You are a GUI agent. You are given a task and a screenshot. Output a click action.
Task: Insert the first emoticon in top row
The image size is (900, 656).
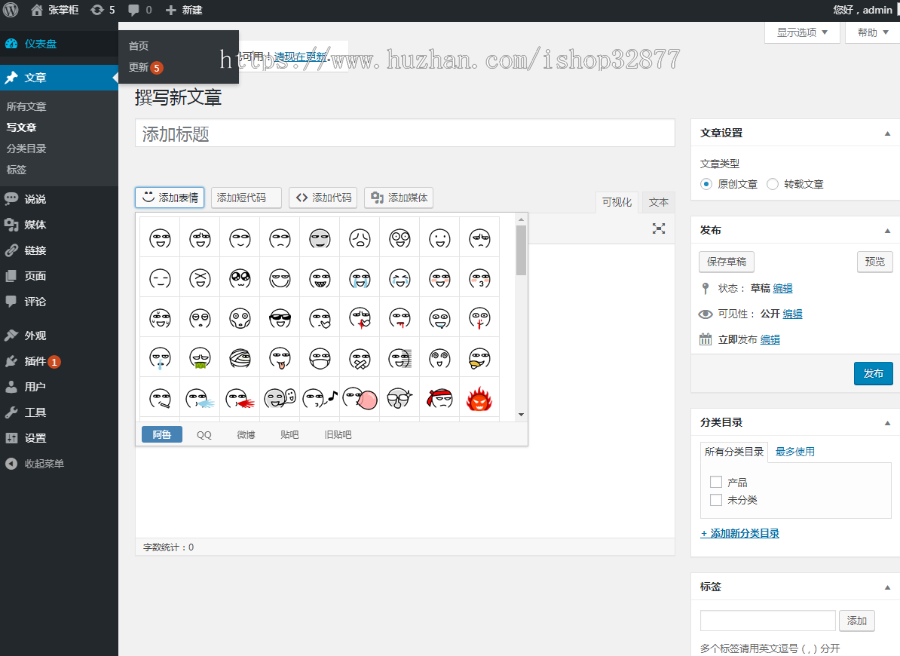click(x=160, y=238)
